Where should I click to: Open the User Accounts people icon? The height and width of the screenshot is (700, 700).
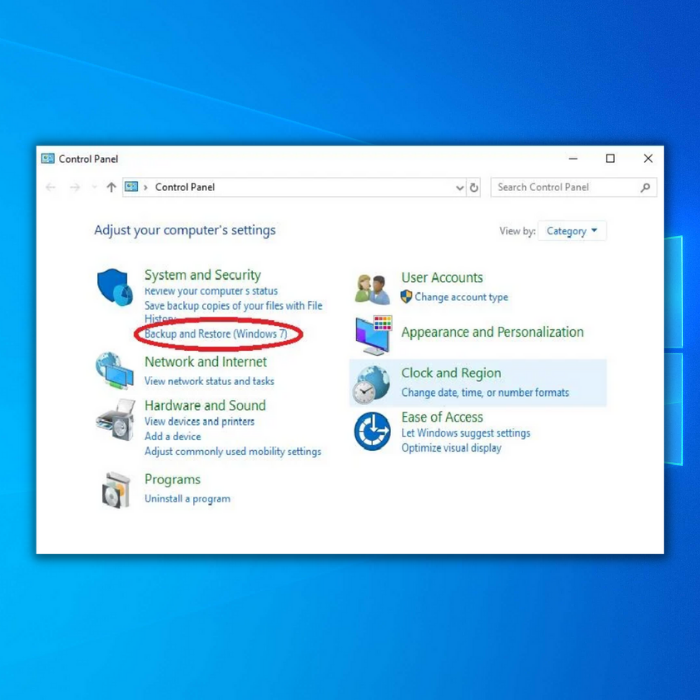point(372,289)
